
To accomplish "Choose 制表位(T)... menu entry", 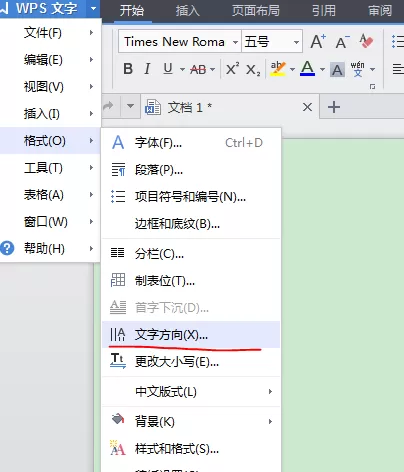I will click(191, 281).
